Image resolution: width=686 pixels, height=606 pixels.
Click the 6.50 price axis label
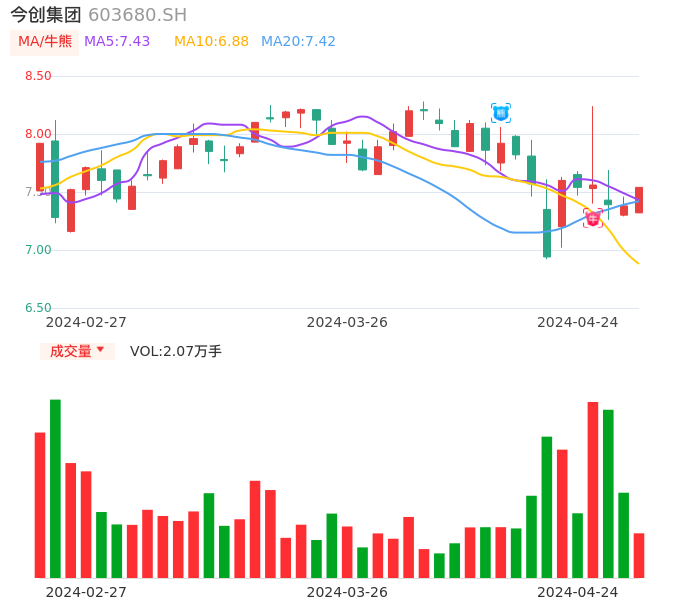click(x=38, y=308)
